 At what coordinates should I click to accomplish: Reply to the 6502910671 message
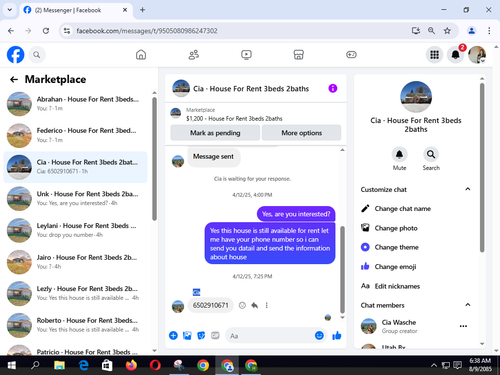(x=255, y=305)
